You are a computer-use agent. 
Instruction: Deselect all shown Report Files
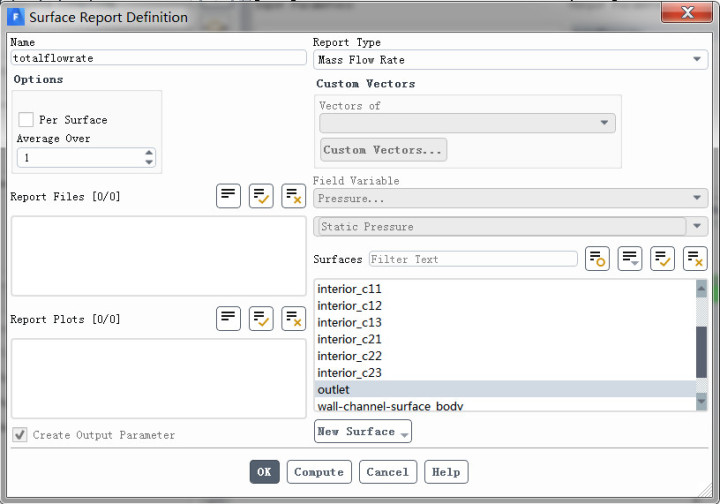coord(293,196)
